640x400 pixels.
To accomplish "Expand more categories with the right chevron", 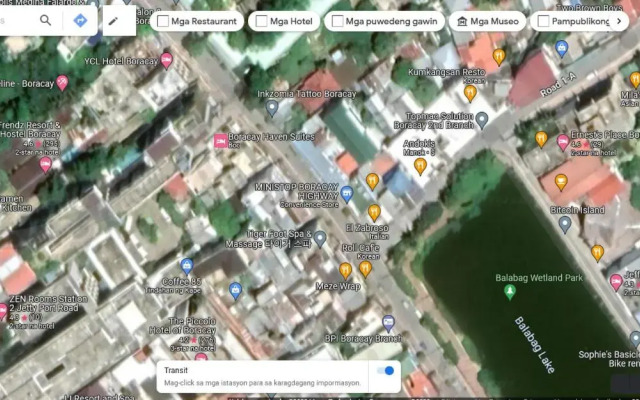I will 619,21.
